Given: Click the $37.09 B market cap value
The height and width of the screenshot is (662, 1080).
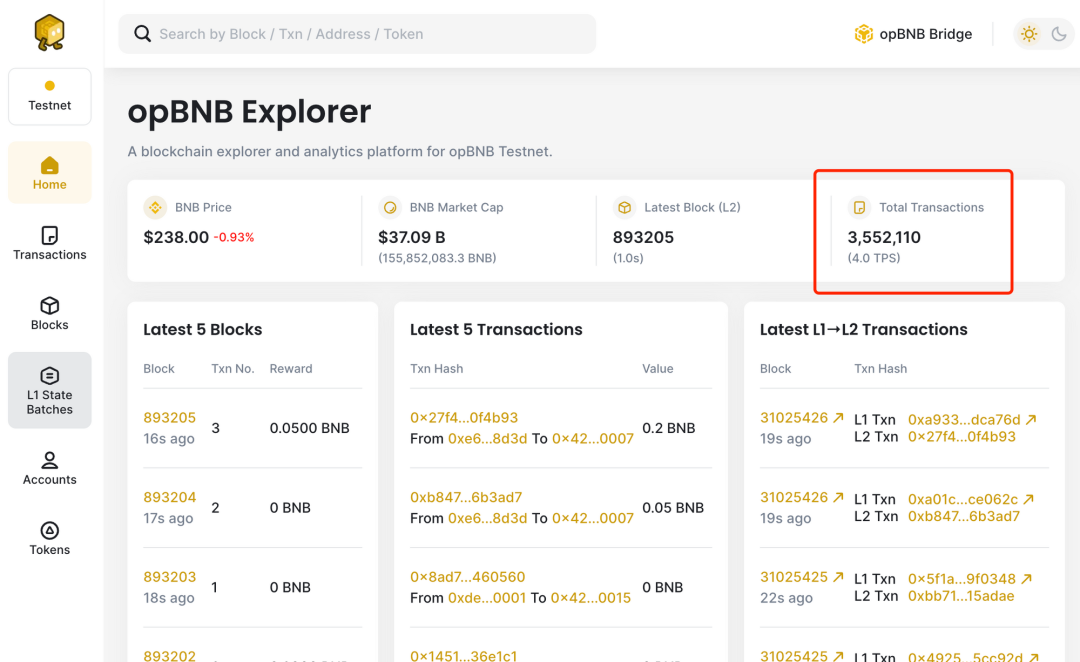Looking at the screenshot, I should coord(412,238).
